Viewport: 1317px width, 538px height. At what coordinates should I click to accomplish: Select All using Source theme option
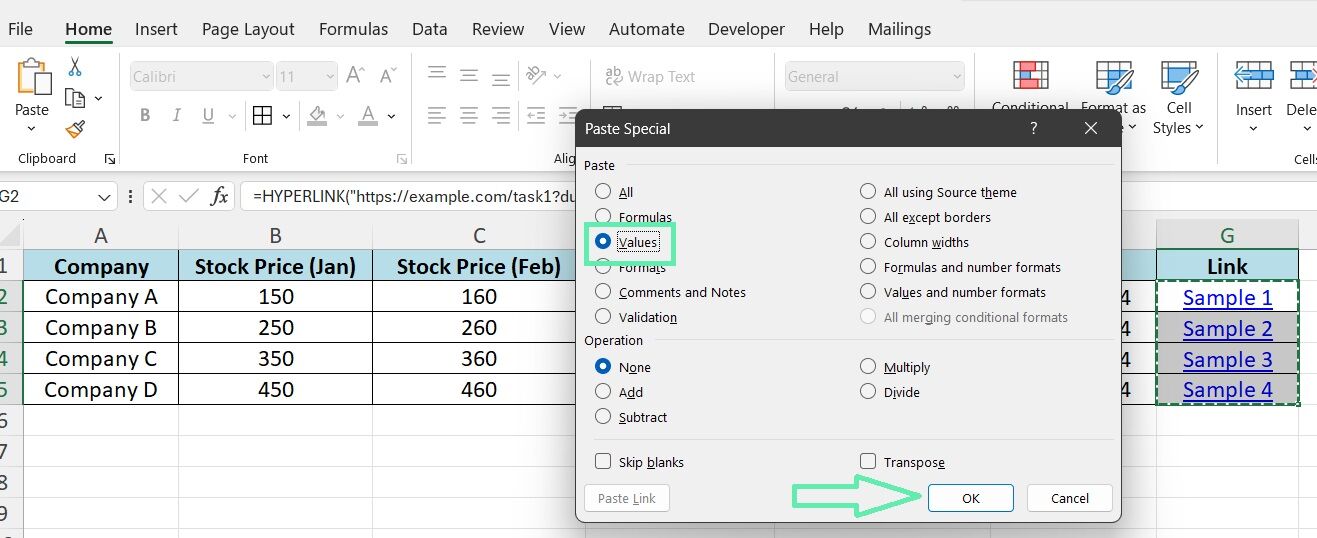click(867, 191)
